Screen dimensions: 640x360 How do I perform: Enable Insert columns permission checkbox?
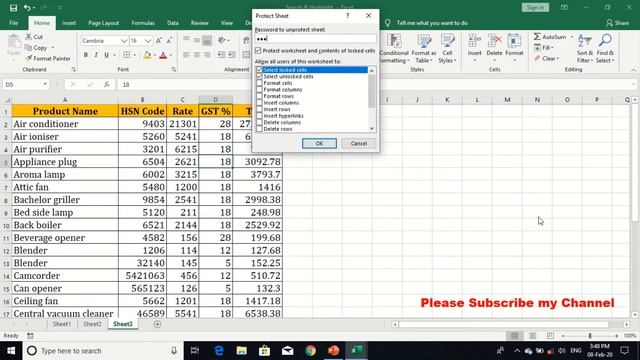click(x=259, y=102)
